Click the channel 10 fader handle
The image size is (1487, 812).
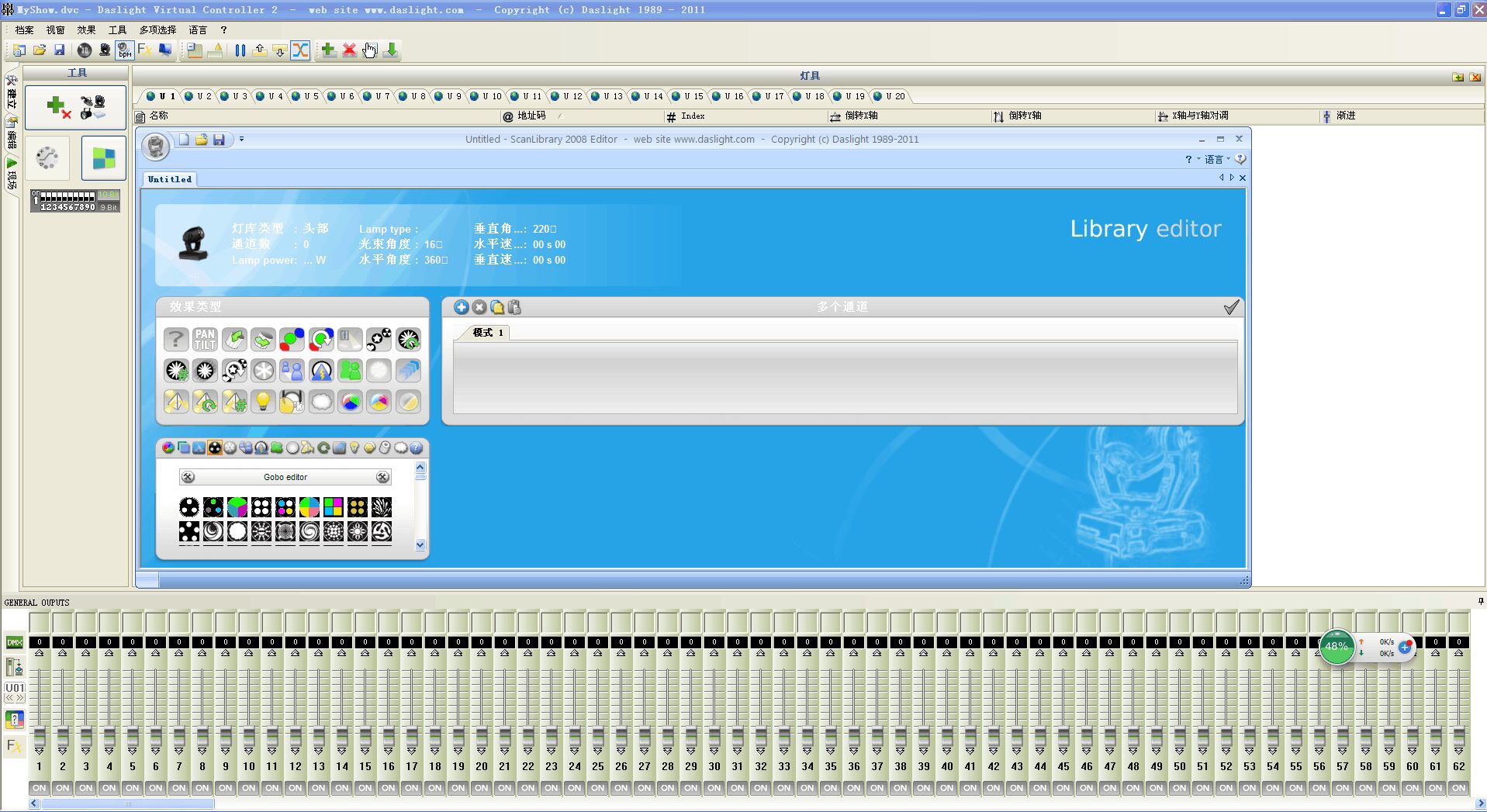pos(249,735)
